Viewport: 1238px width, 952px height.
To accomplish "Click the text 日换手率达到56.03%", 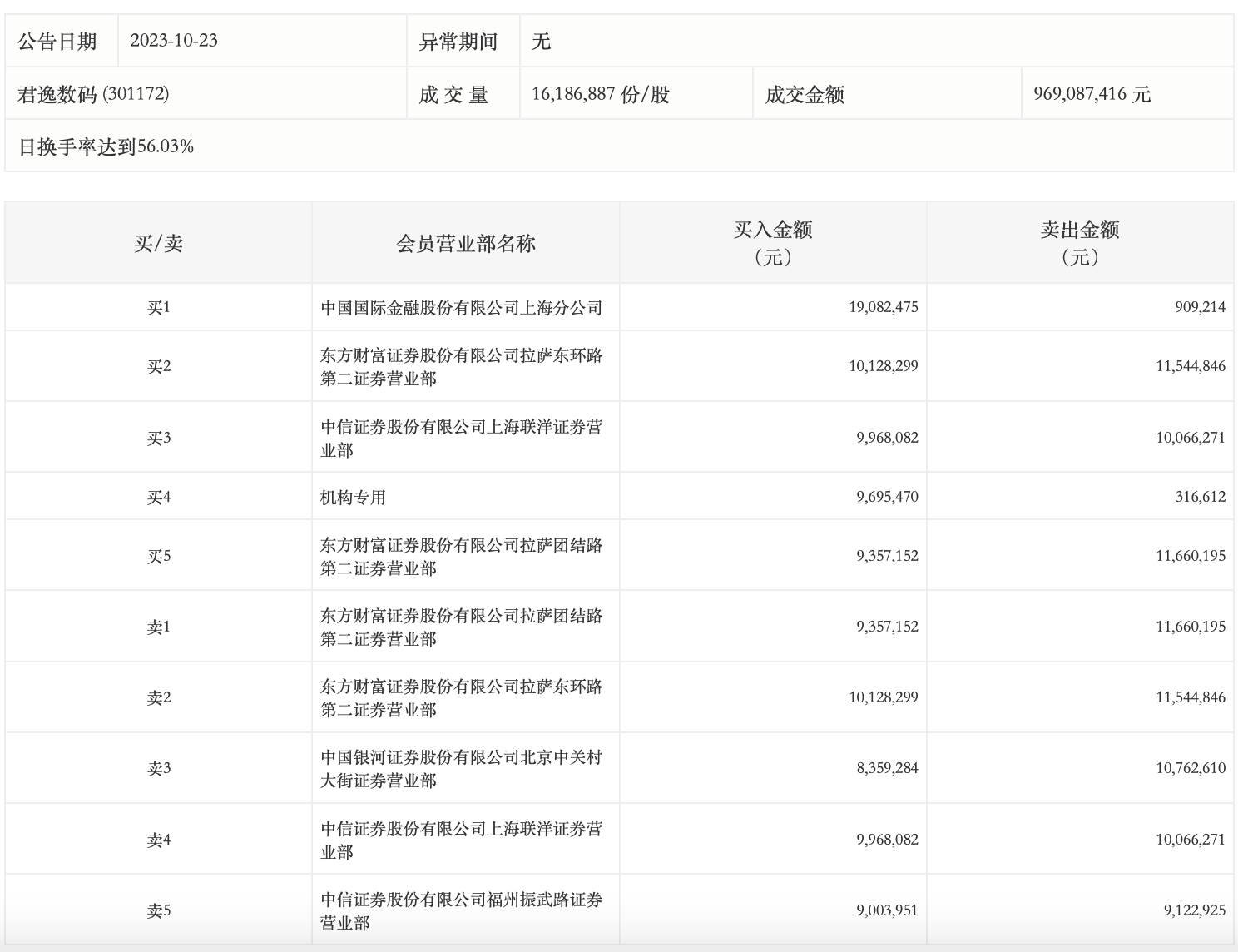I will tap(106, 146).
